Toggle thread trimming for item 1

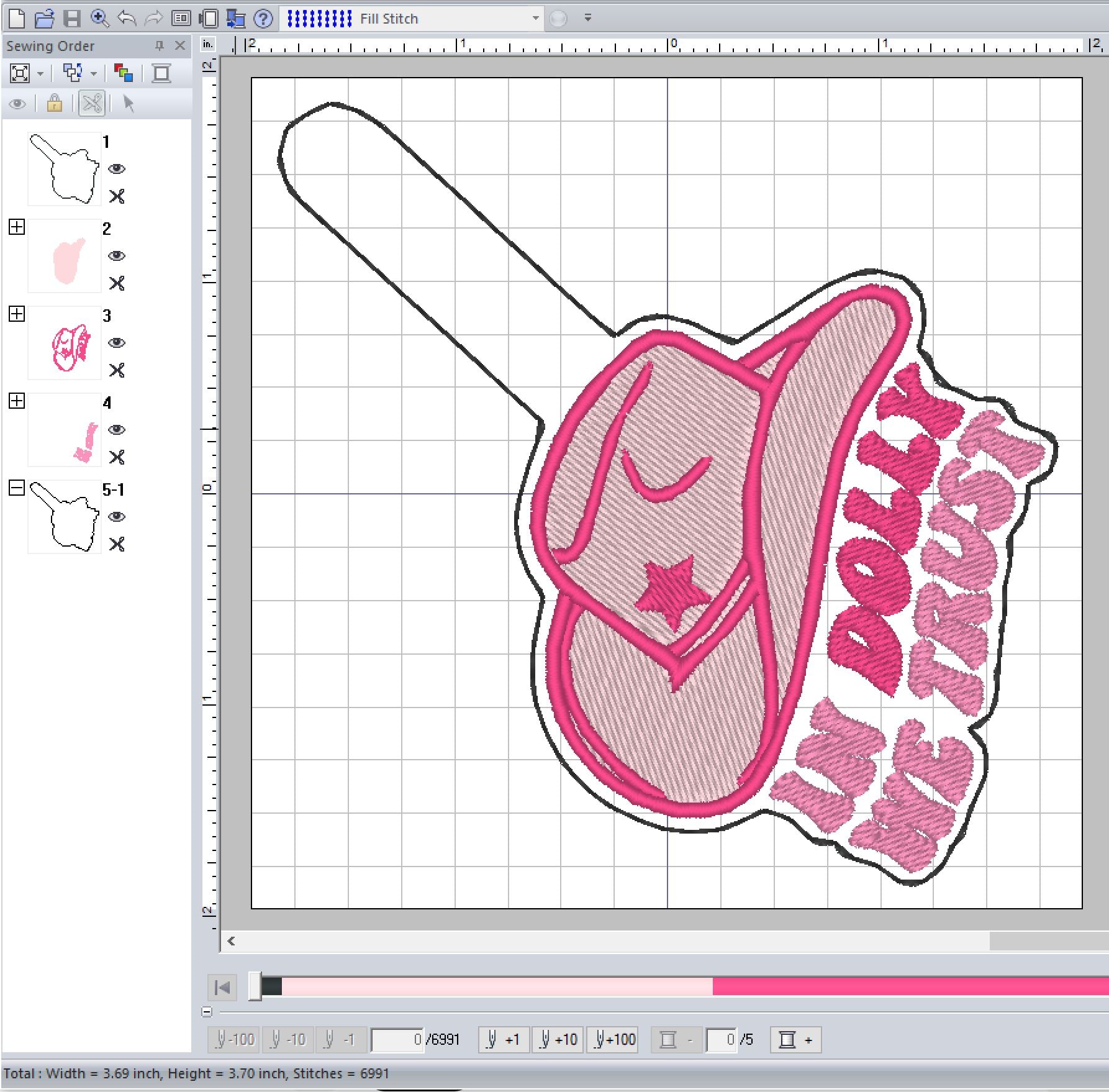coord(117,196)
